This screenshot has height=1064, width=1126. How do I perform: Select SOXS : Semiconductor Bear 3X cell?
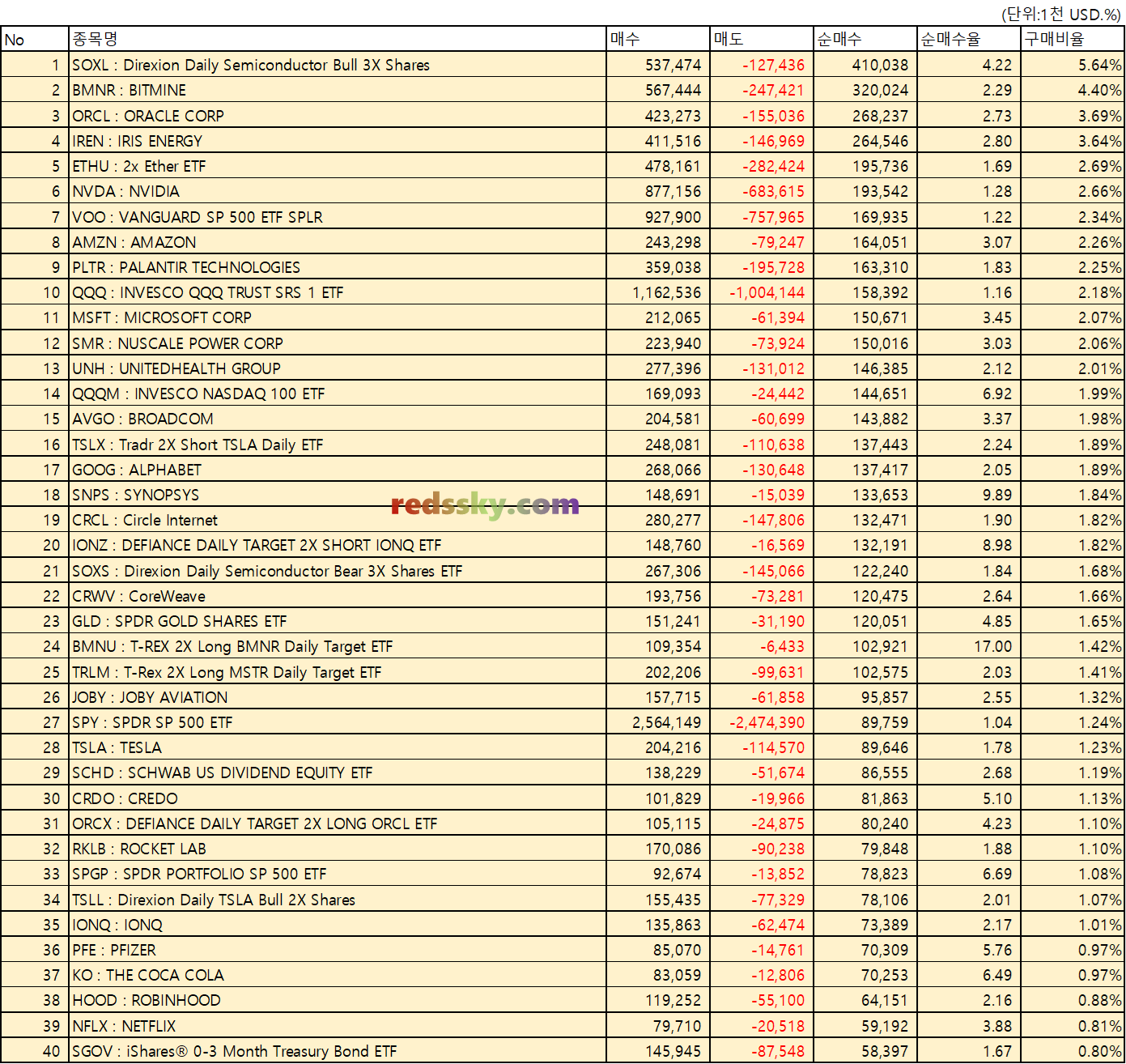pyautogui.click(x=338, y=571)
